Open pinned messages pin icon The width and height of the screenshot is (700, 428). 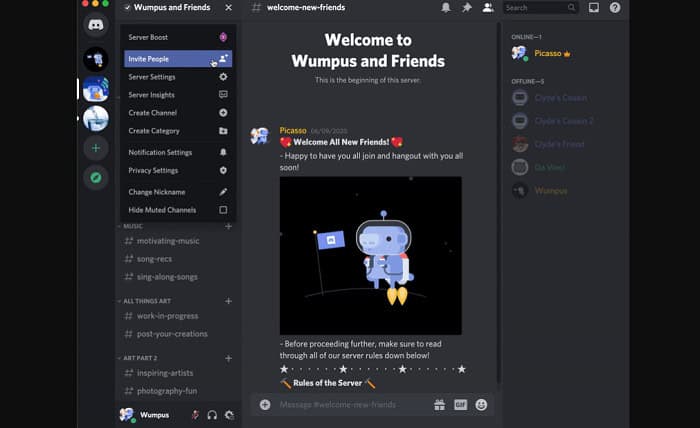click(x=467, y=7)
